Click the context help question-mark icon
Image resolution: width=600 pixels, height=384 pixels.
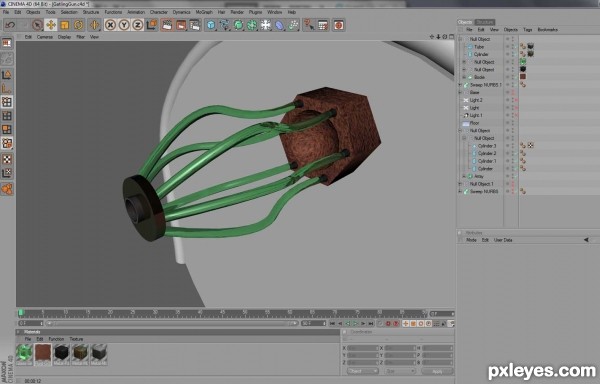[x=308, y=25]
